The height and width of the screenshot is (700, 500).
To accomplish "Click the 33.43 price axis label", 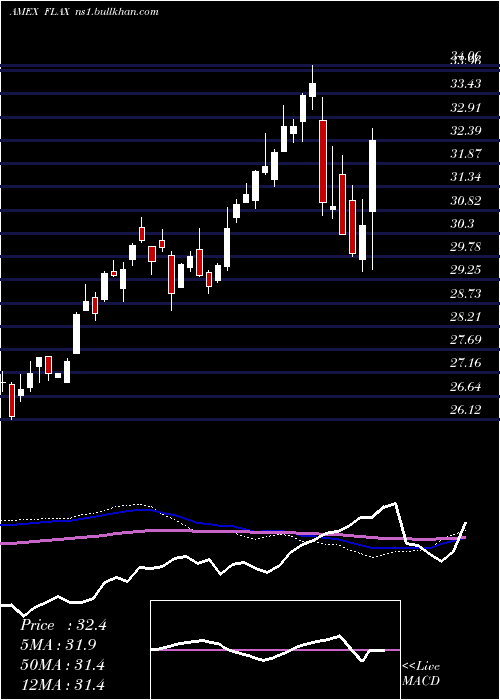I will 466,83.
